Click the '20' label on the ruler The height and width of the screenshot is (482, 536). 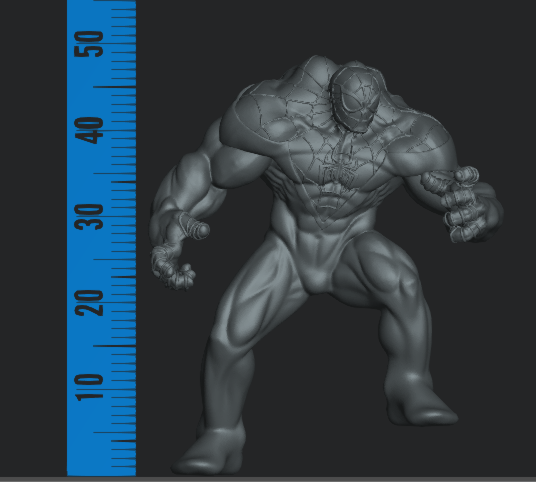(x=89, y=303)
